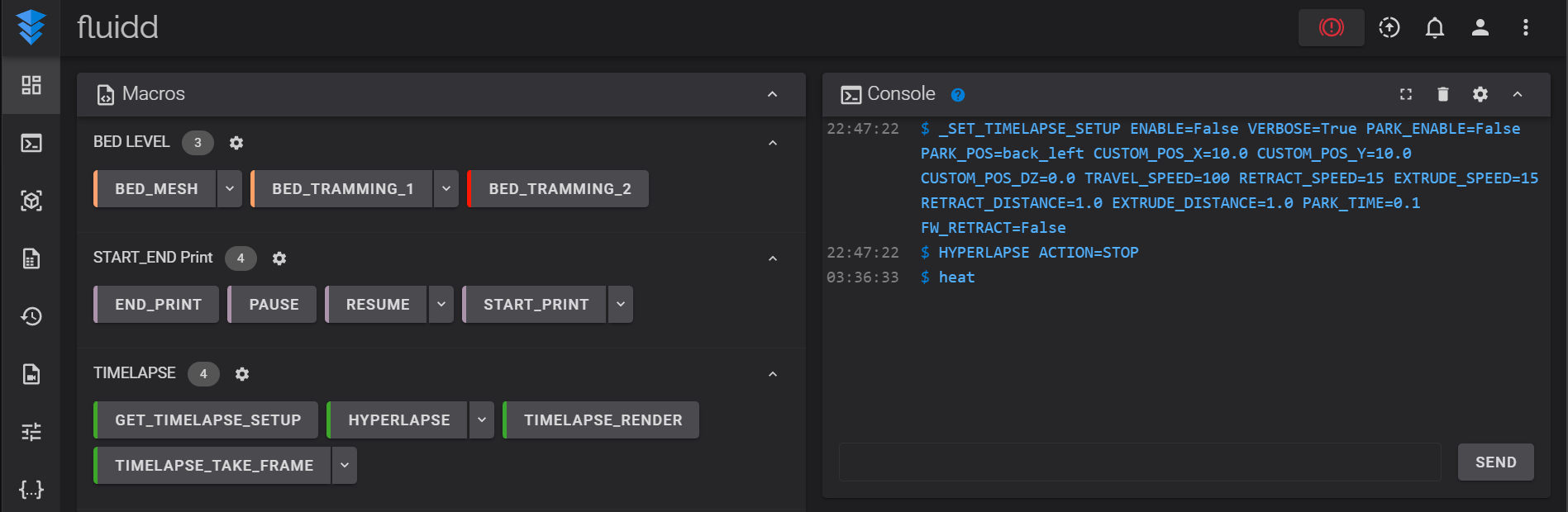Run the START_PRINT macro
The image size is (1568, 512).
coord(535,305)
